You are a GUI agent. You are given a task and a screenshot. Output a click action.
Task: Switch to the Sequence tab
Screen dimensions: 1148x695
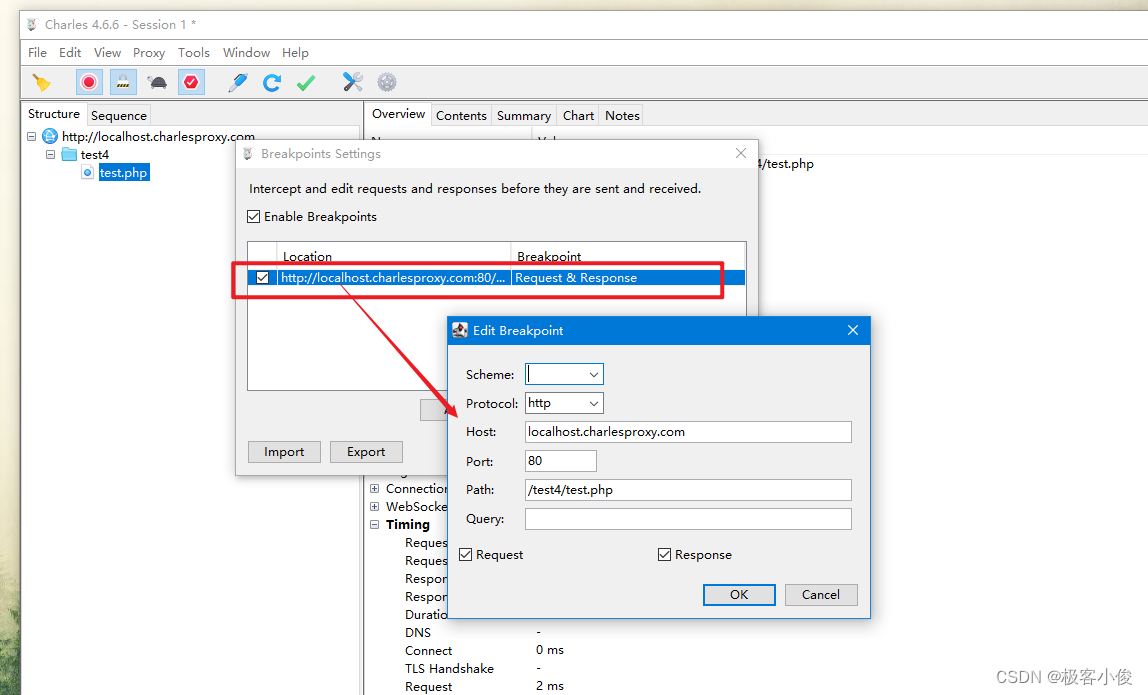pyautogui.click(x=119, y=115)
